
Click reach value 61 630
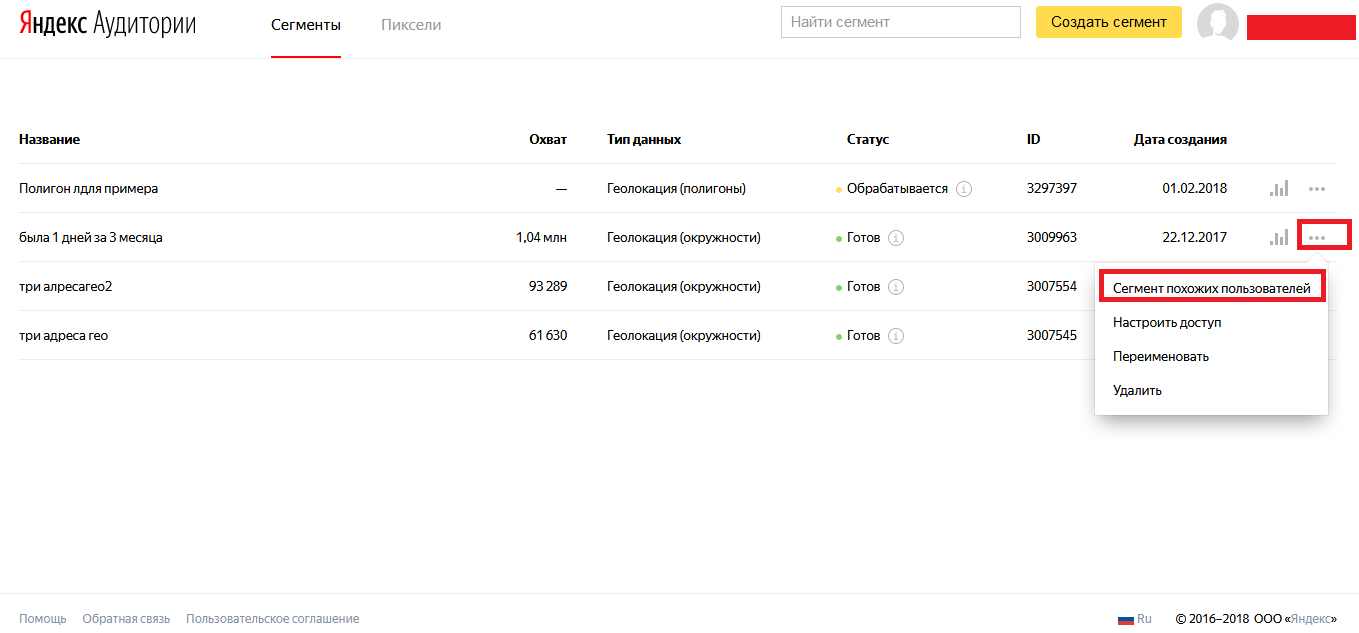click(x=548, y=336)
